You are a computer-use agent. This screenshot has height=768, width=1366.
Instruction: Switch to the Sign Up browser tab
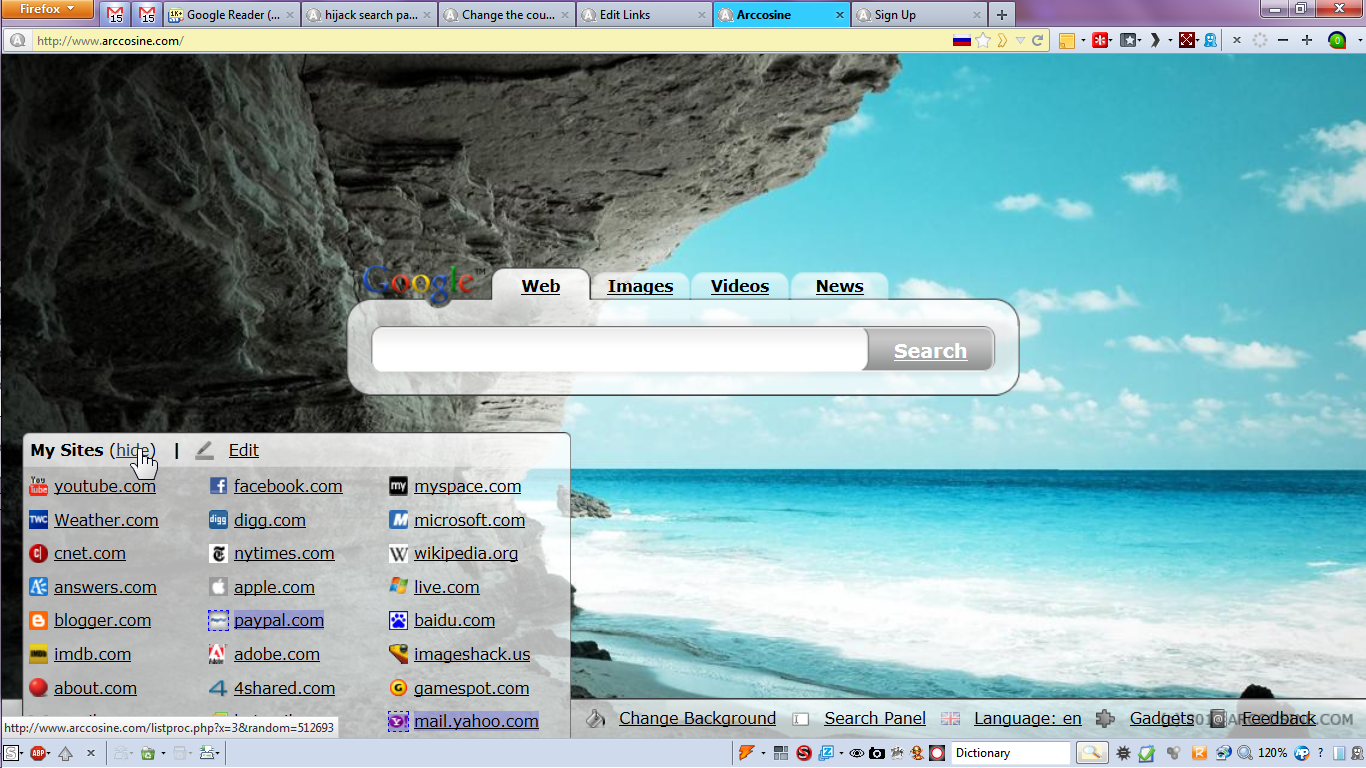coord(920,15)
